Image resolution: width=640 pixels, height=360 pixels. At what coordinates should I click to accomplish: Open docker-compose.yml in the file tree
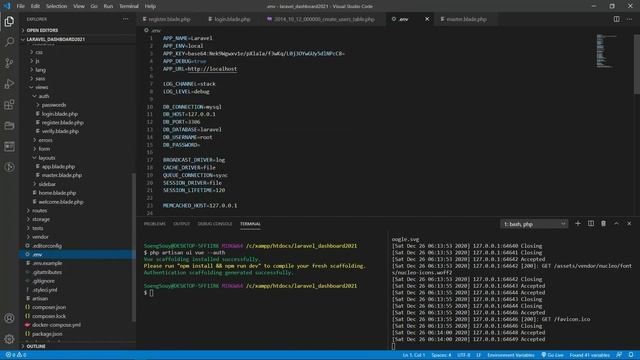56,325
